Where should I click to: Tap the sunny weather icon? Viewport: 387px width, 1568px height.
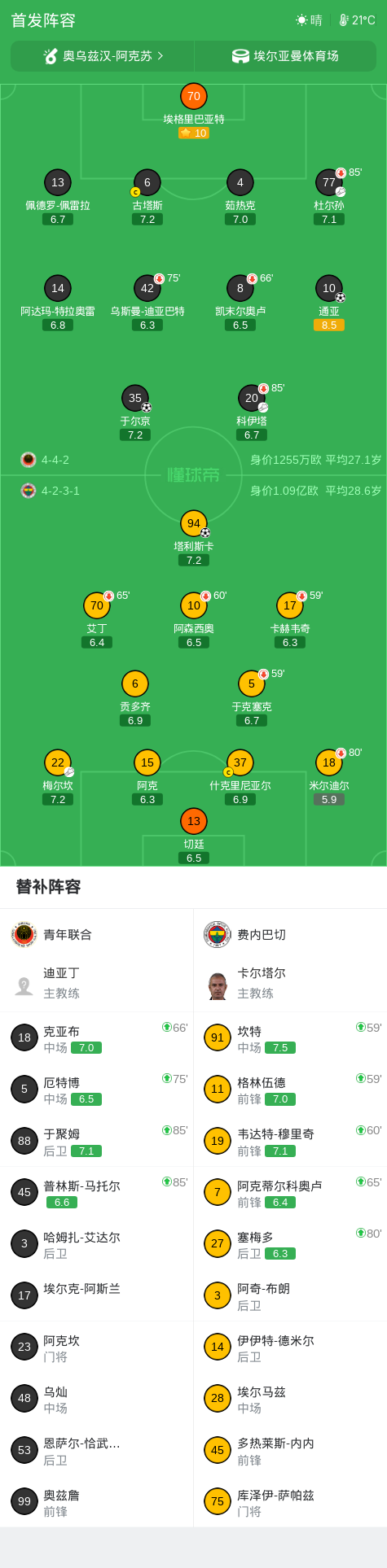[301, 20]
